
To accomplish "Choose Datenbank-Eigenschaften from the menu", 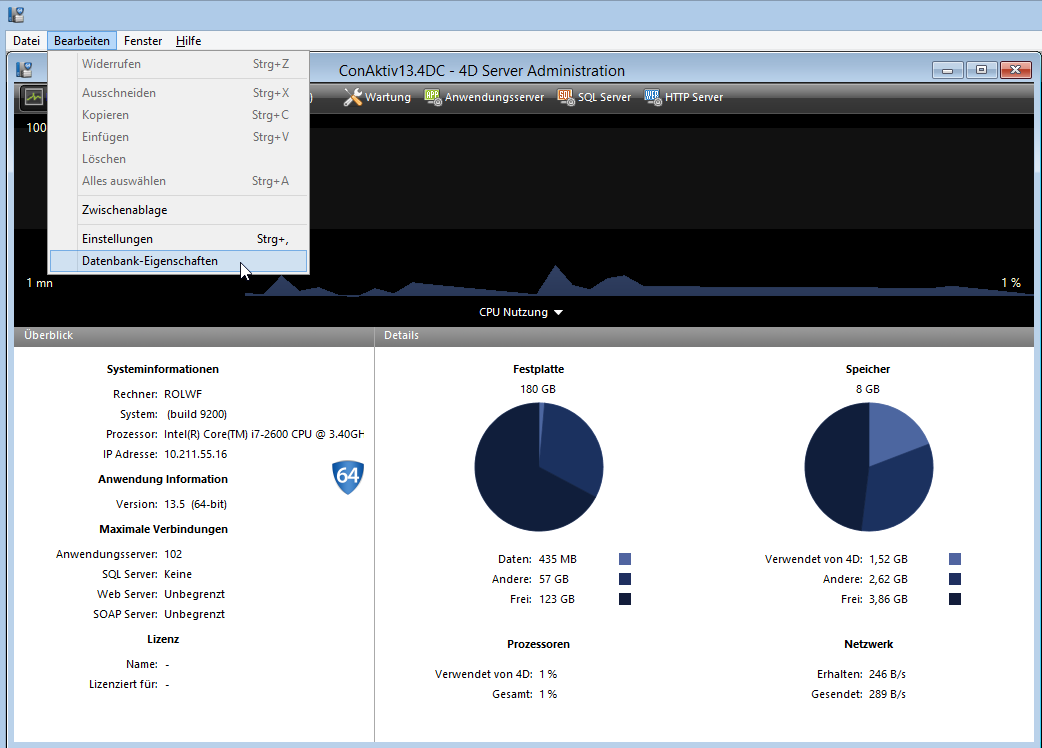I will 149,261.
